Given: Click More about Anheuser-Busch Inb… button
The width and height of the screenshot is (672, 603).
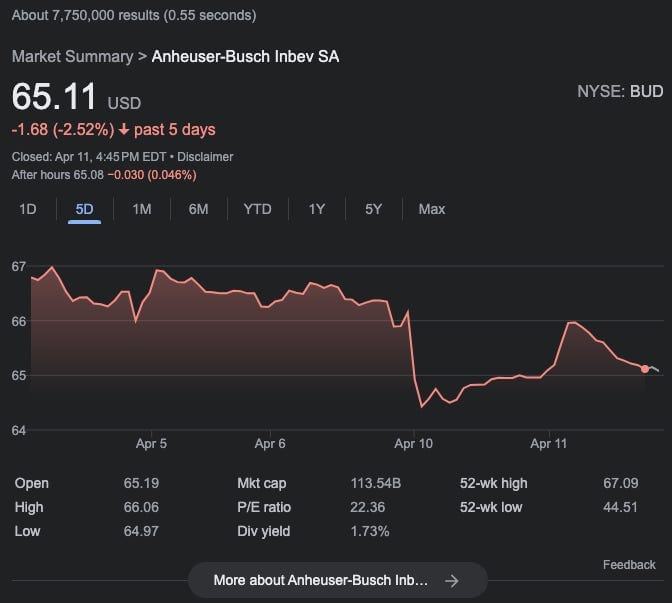Looking at the screenshot, I should point(338,580).
